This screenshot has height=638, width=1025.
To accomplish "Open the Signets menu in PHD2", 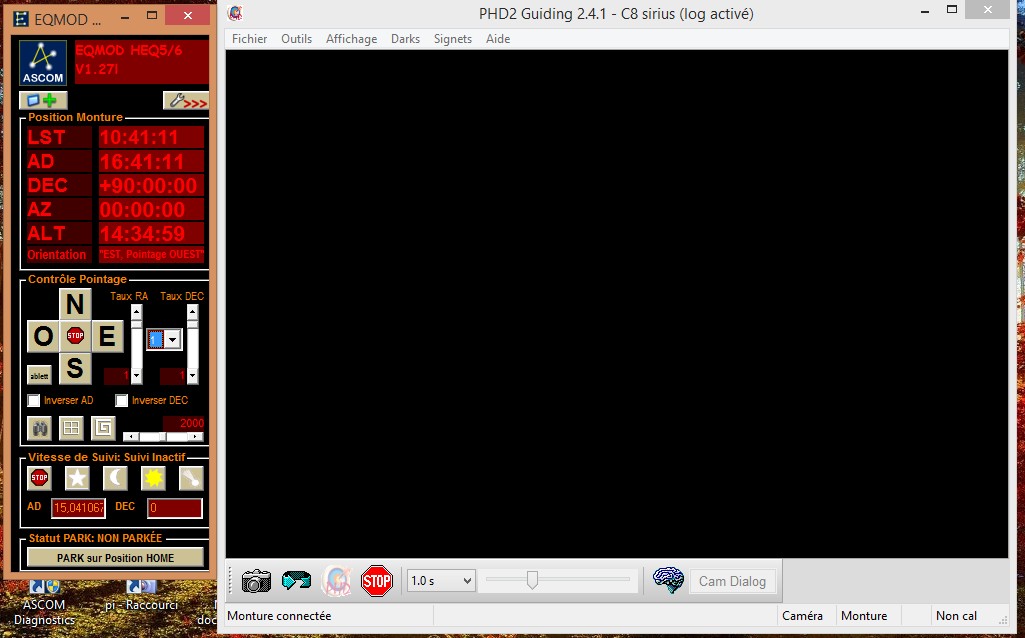I will 452,39.
